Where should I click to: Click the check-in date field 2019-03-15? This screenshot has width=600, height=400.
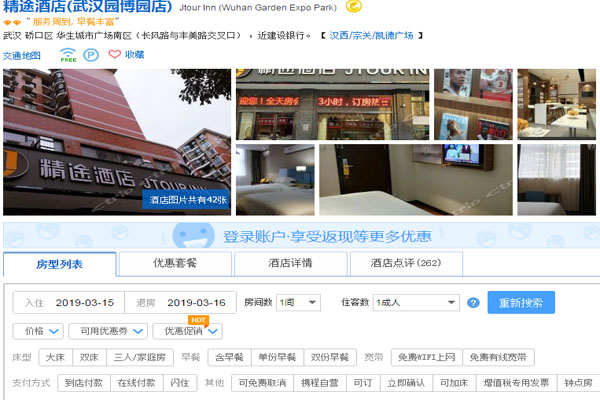click(x=69, y=303)
